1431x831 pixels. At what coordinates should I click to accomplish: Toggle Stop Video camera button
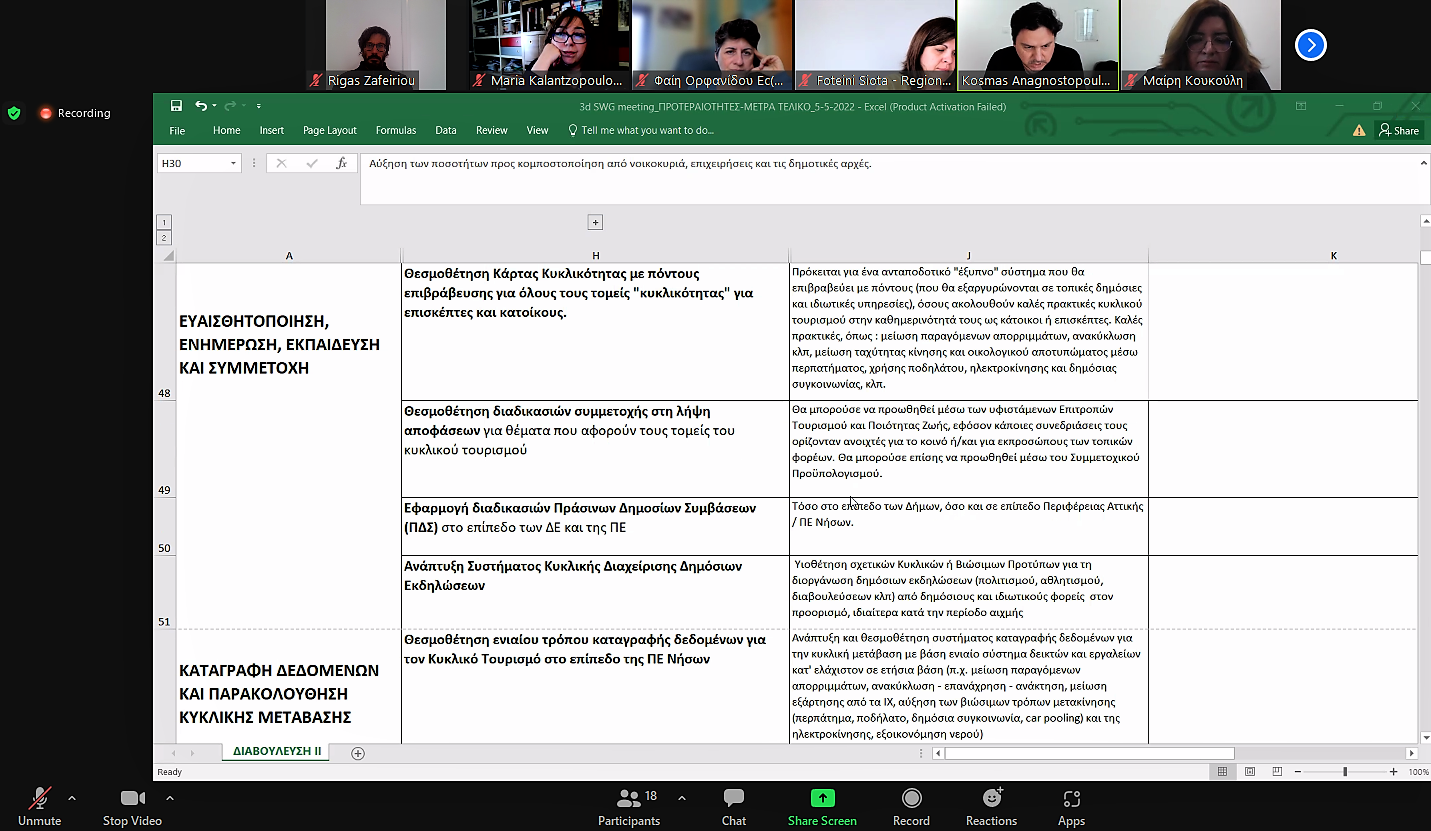(x=132, y=798)
